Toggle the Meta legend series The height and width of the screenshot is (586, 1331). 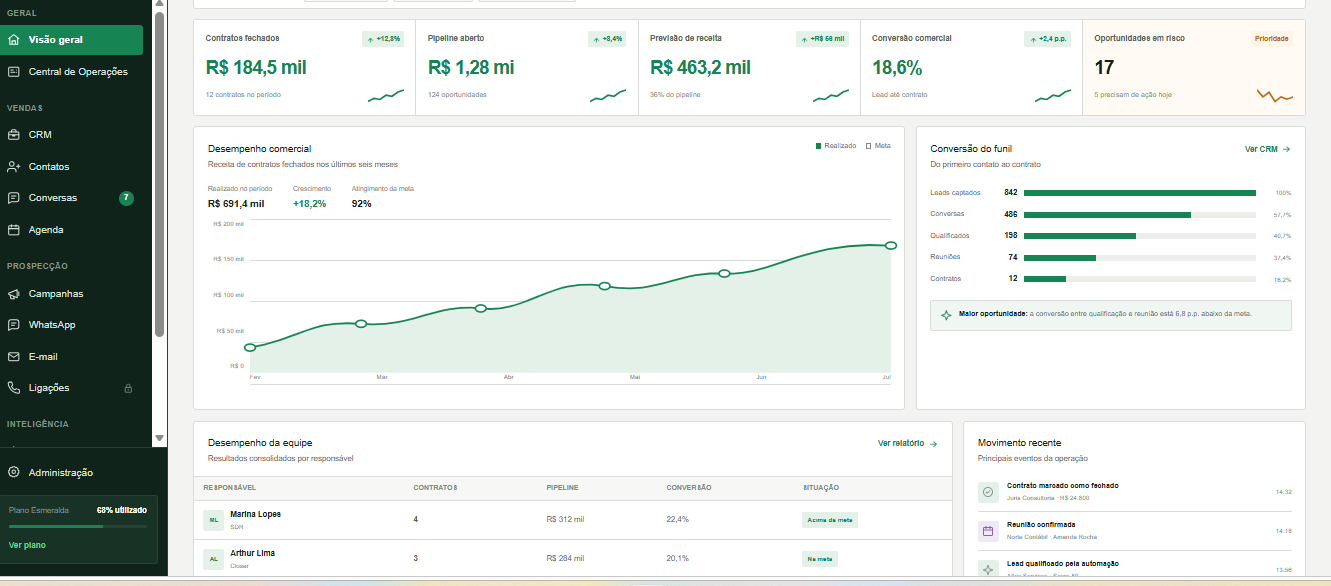click(x=878, y=146)
